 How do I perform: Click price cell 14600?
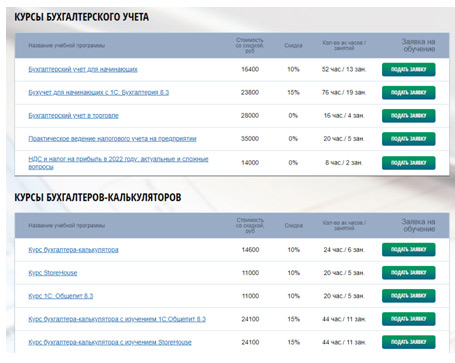[250, 250]
